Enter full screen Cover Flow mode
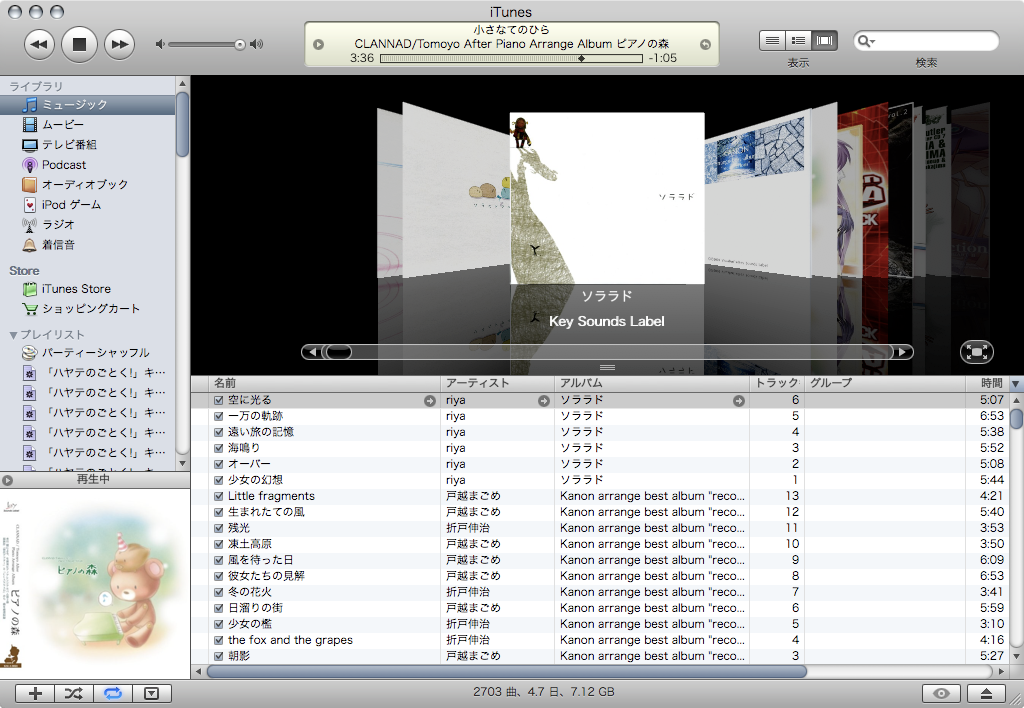This screenshot has height=708, width=1024. 977,352
